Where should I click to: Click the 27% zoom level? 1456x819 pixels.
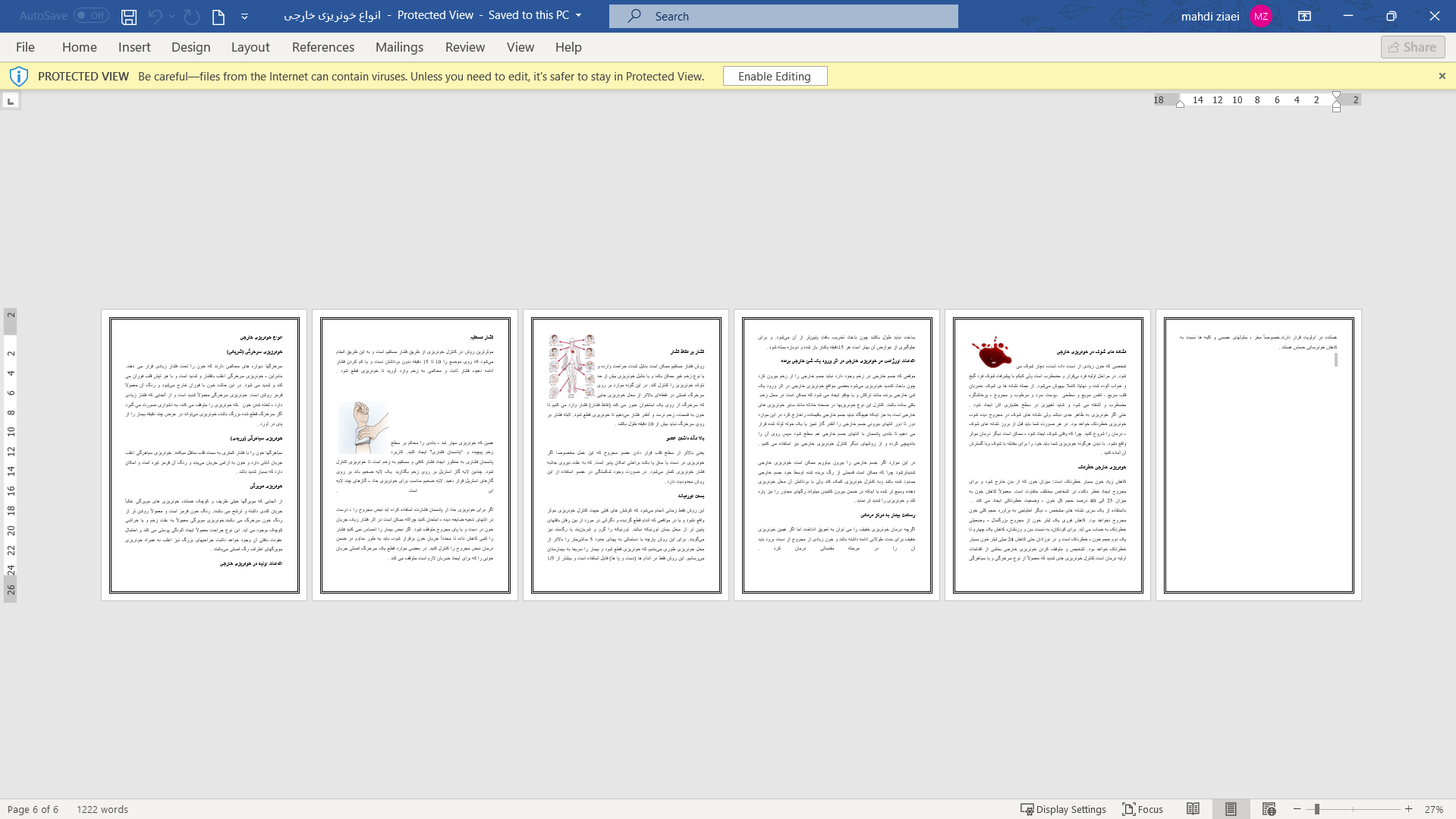1433,809
